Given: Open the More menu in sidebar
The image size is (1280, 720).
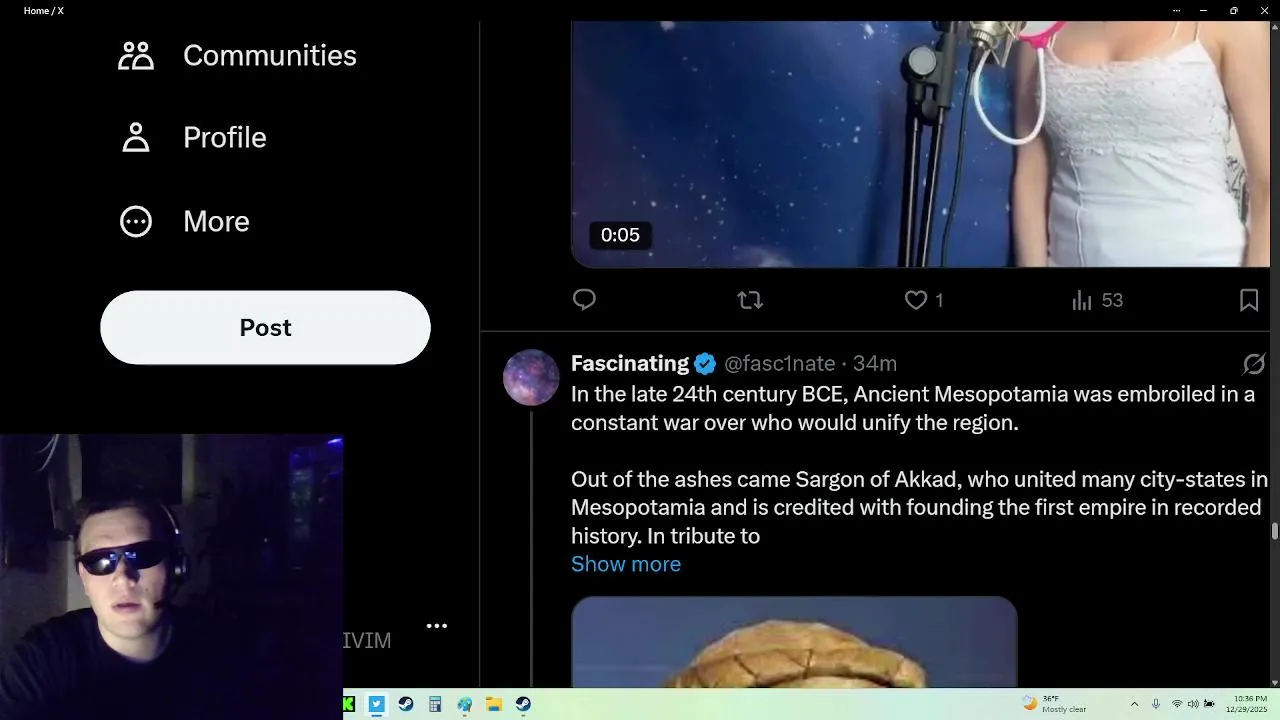Looking at the screenshot, I should [184, 221].
